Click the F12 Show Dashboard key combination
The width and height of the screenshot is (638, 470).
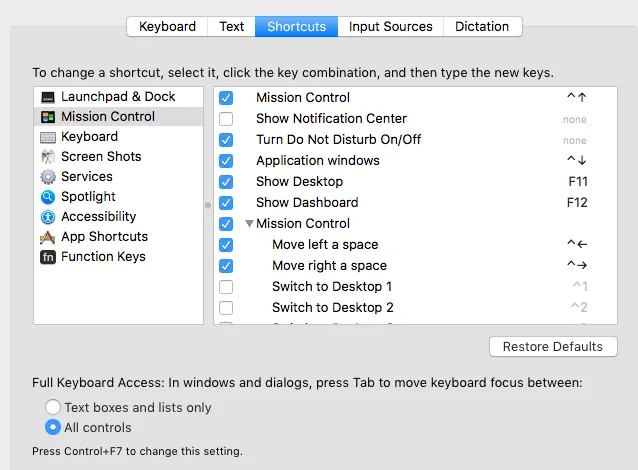(x=577, y=203)
